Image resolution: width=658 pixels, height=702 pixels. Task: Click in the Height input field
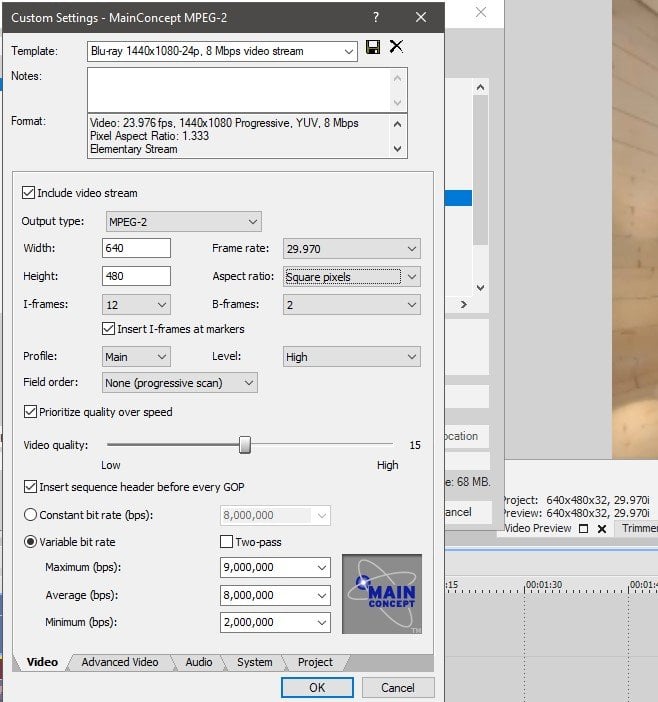[x=136, y=276]
